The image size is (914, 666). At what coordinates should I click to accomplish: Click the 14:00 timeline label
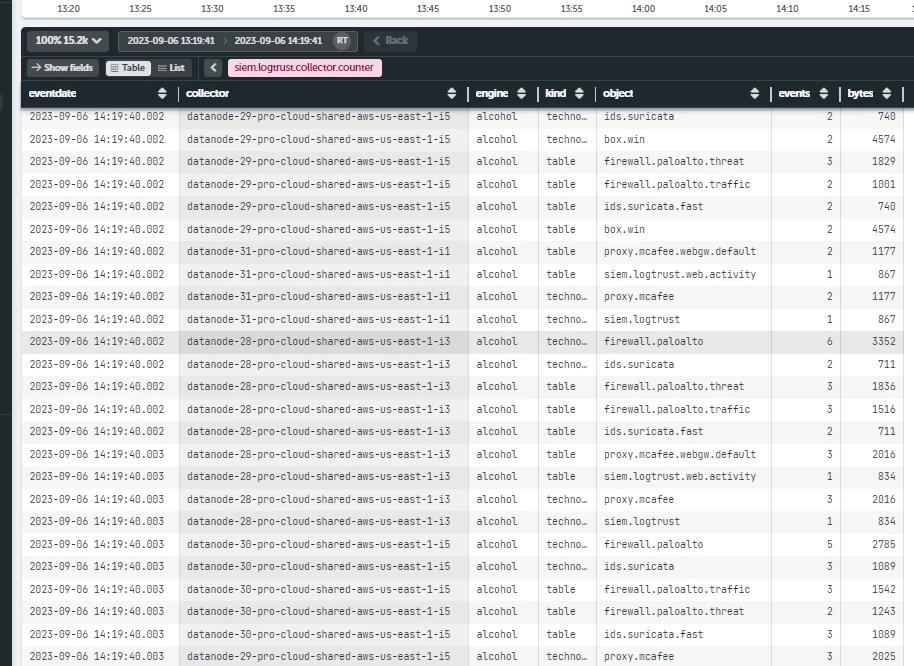[644, 9]
